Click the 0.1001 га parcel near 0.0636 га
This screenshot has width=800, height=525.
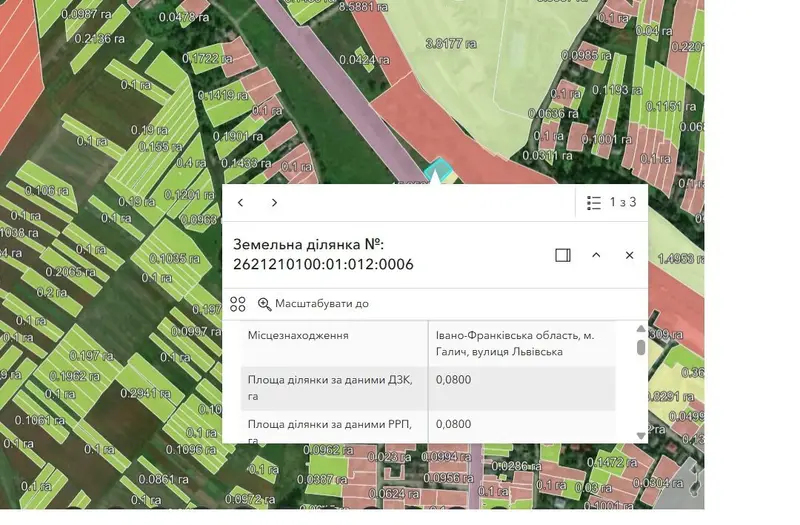click(x=606, y=139)
